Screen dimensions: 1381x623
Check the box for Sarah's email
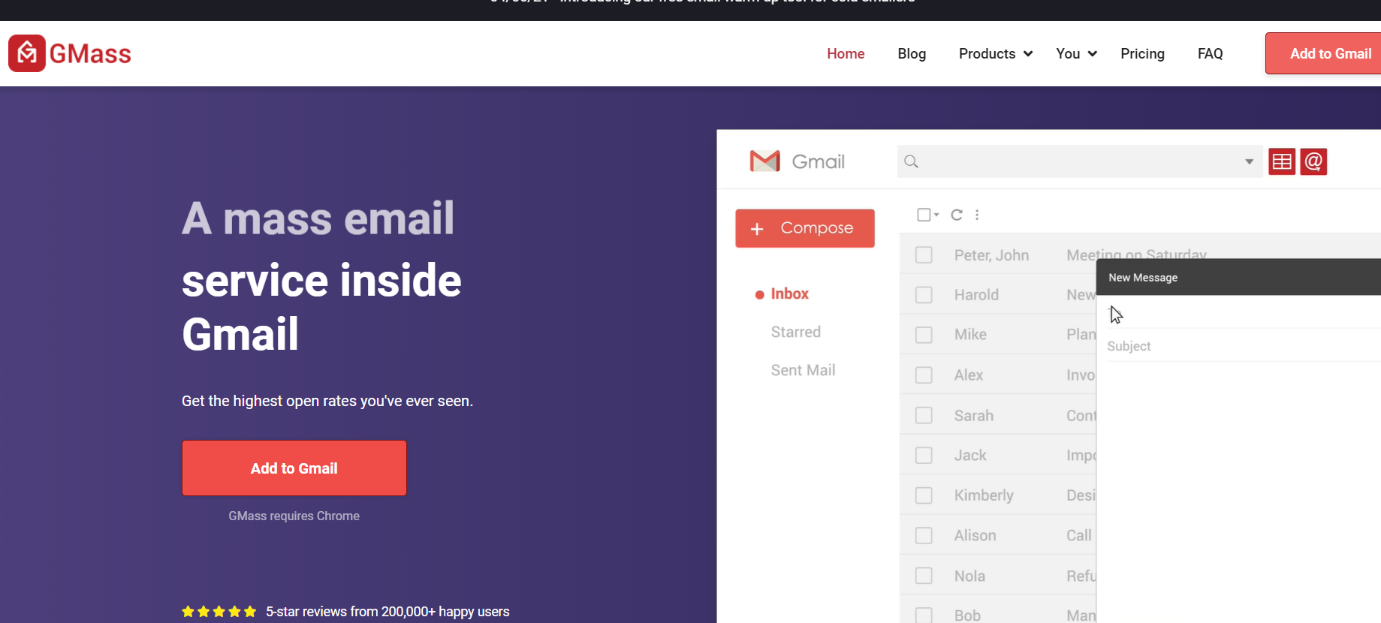(924, 415)
